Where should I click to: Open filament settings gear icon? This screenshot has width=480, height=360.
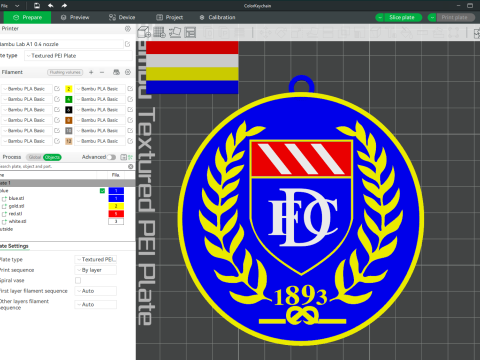128,72
